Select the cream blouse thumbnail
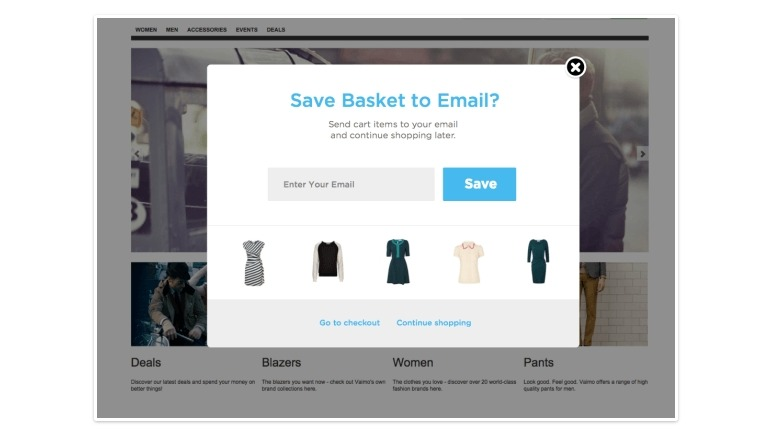This screenshot has height=433, width=772. click(x=468, y=262)
